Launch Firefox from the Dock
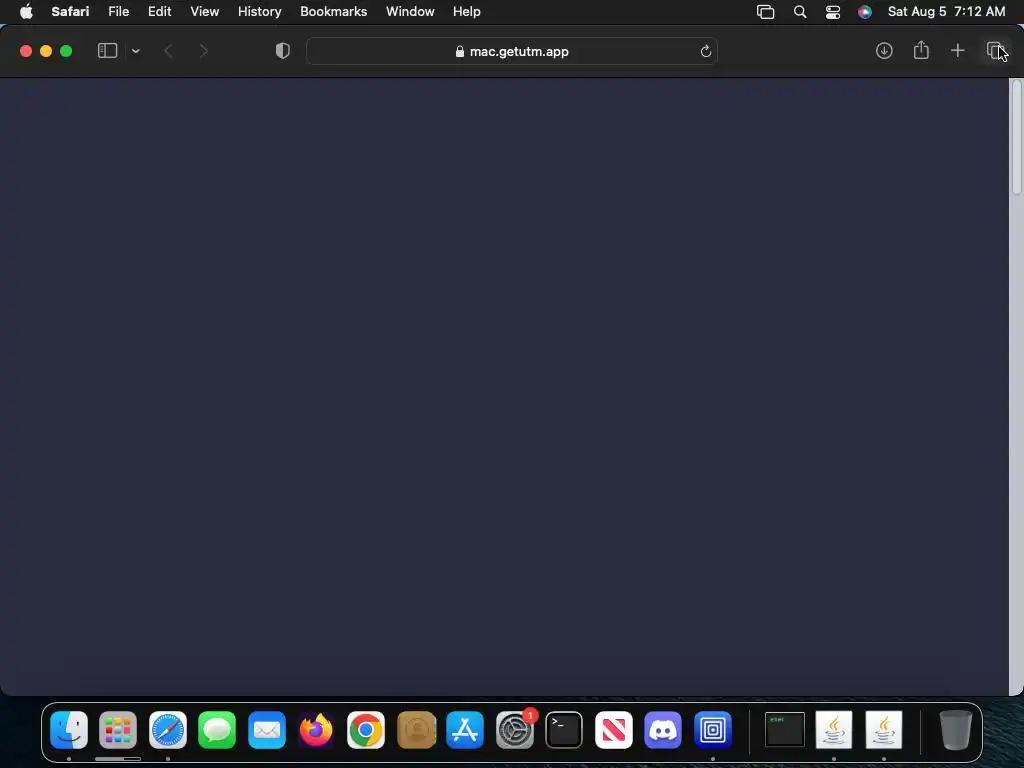This screenshot has width=1024, height=768. tap(316, 729)
